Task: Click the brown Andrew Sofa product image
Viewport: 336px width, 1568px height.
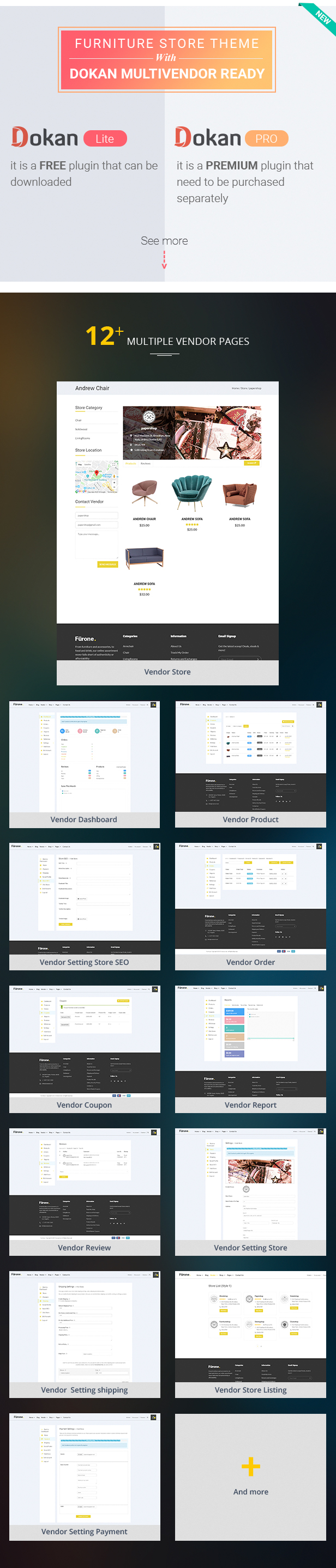Action: 239,494
